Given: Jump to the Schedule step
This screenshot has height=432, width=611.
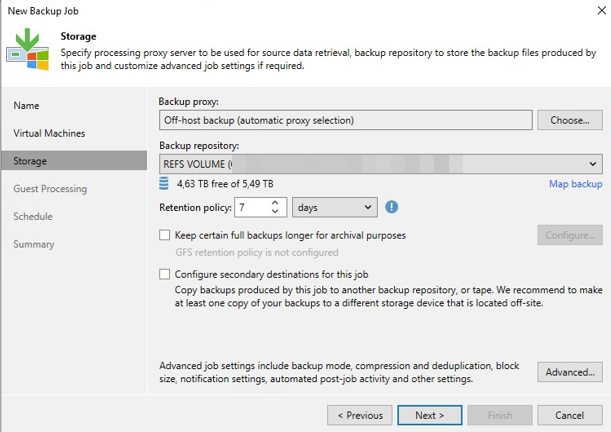Looking at the screenshot, I should coord(33,216).
